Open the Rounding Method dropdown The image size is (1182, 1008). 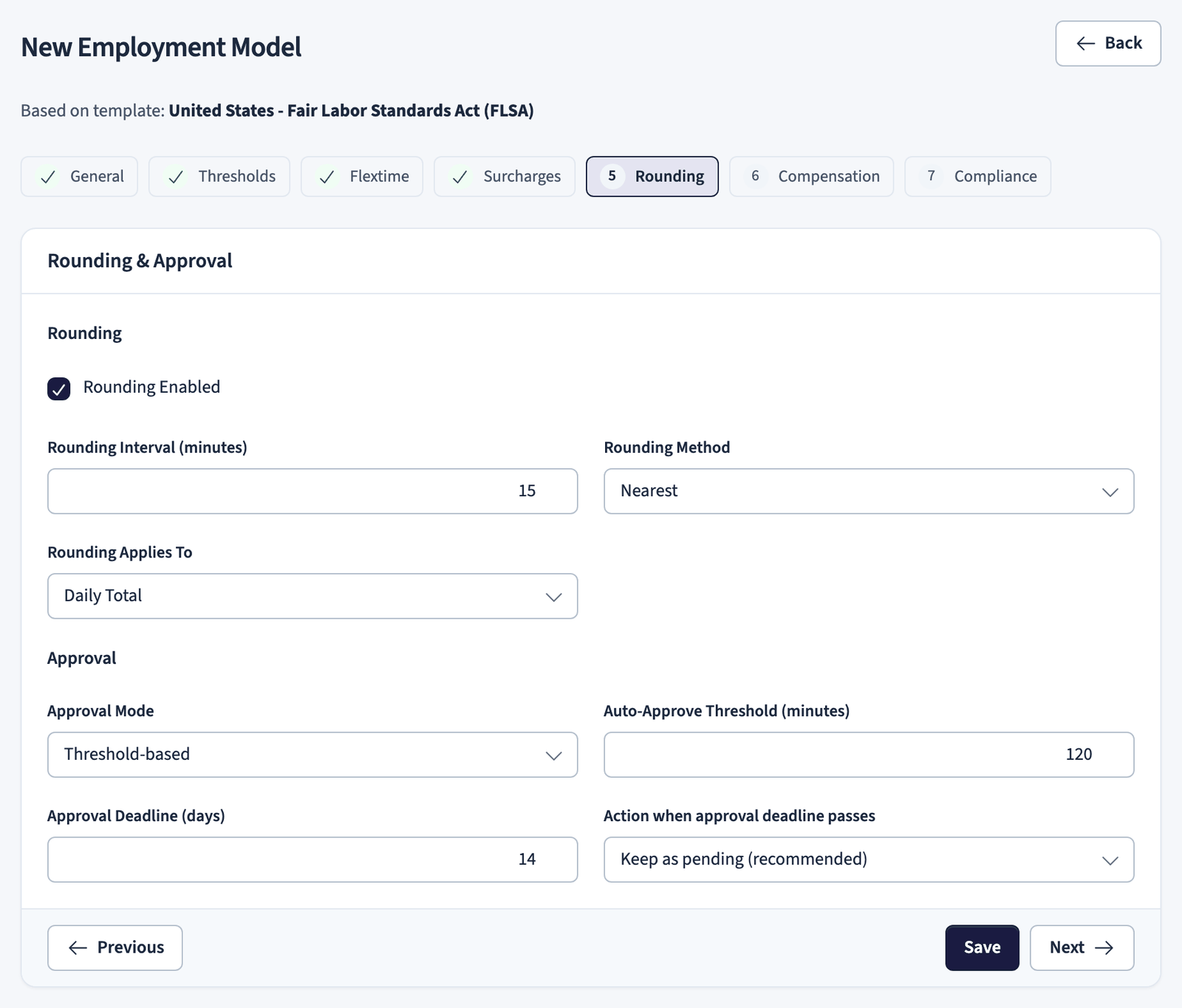tap(869, 491)
